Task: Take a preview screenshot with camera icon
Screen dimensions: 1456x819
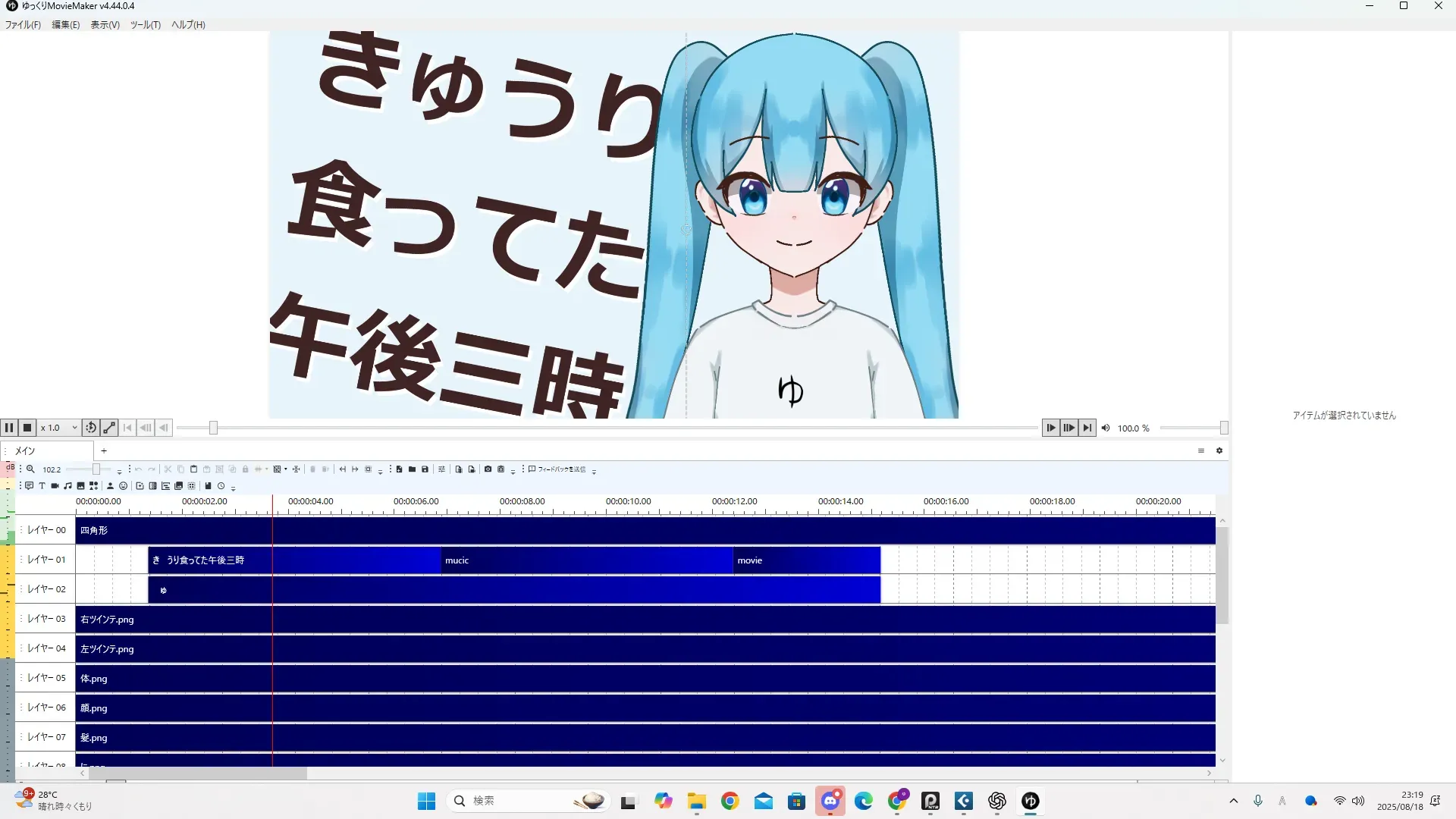Action: (488, 469)
